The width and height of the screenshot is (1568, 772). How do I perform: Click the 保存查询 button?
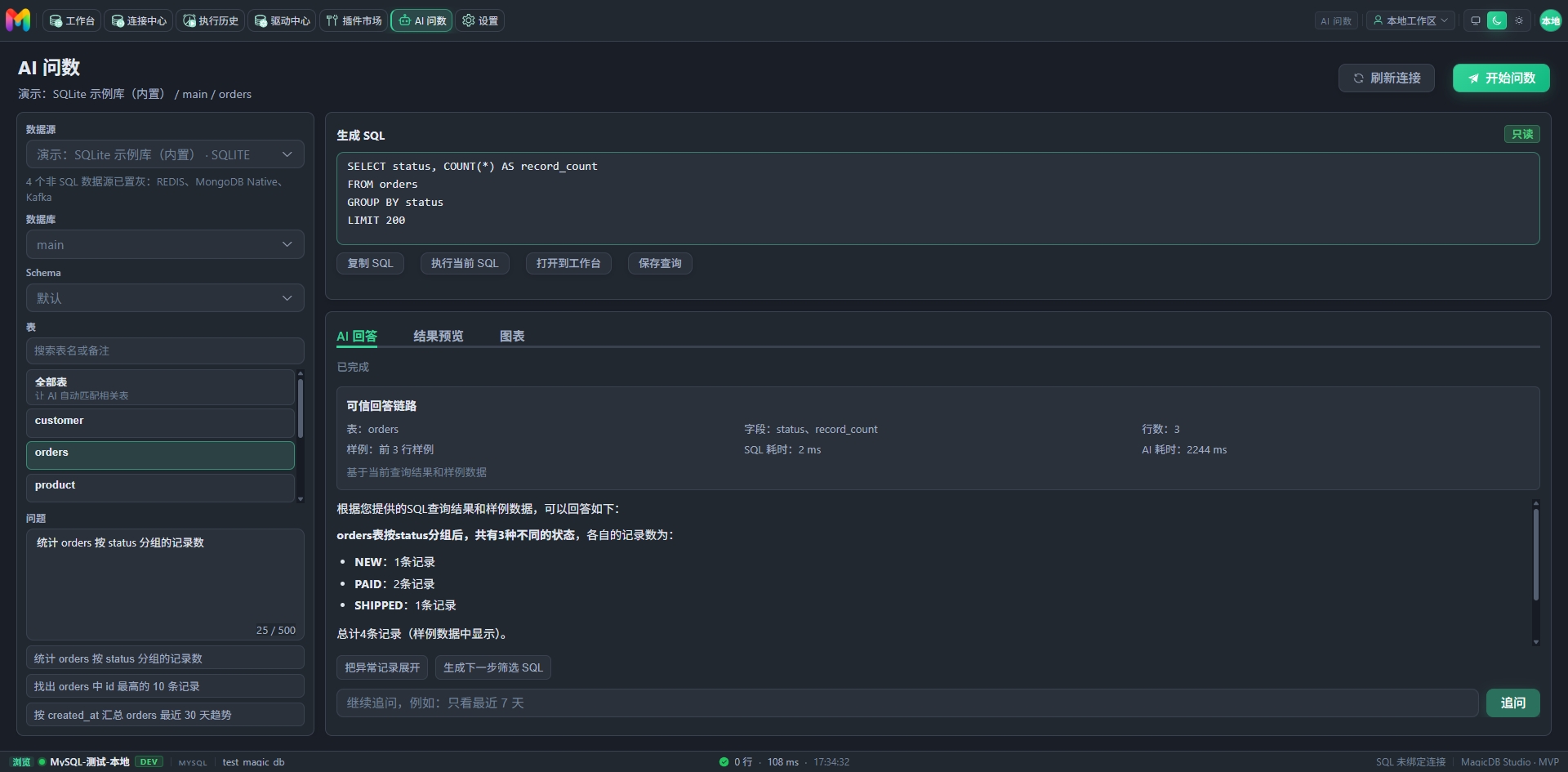pyautogui.click(x=660, y=263)
